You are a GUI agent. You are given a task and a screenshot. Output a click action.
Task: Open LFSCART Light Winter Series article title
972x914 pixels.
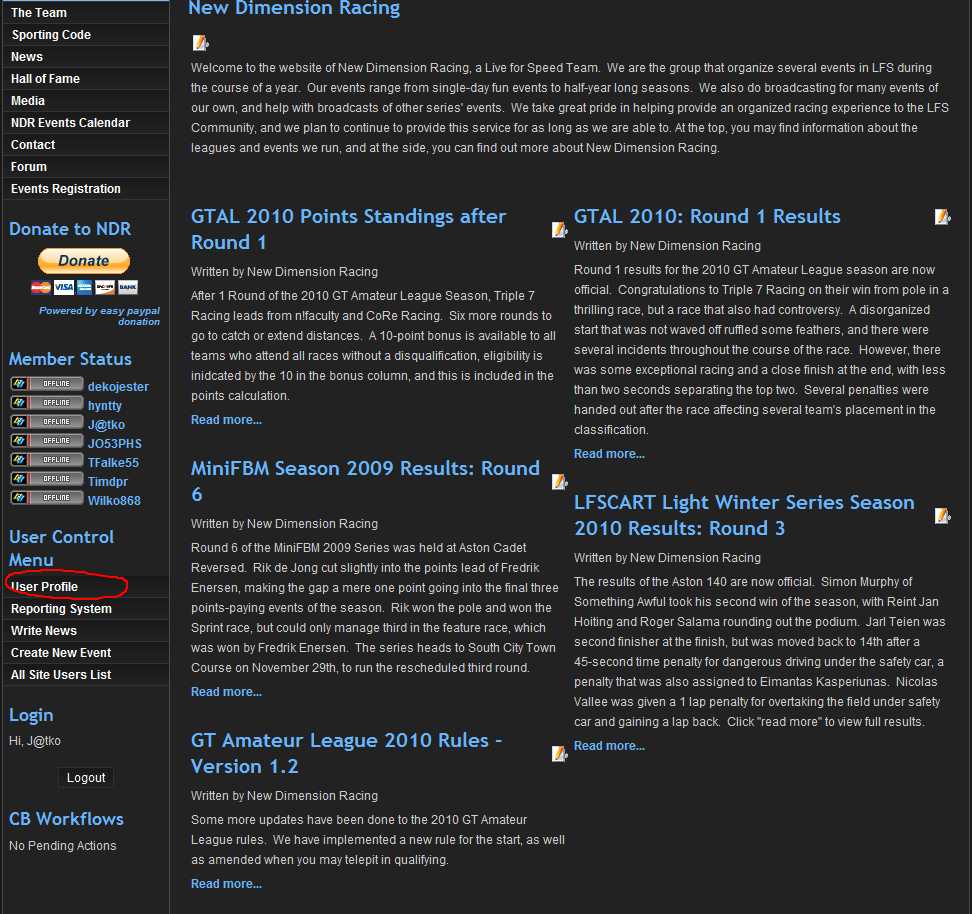tap(744, 515)
